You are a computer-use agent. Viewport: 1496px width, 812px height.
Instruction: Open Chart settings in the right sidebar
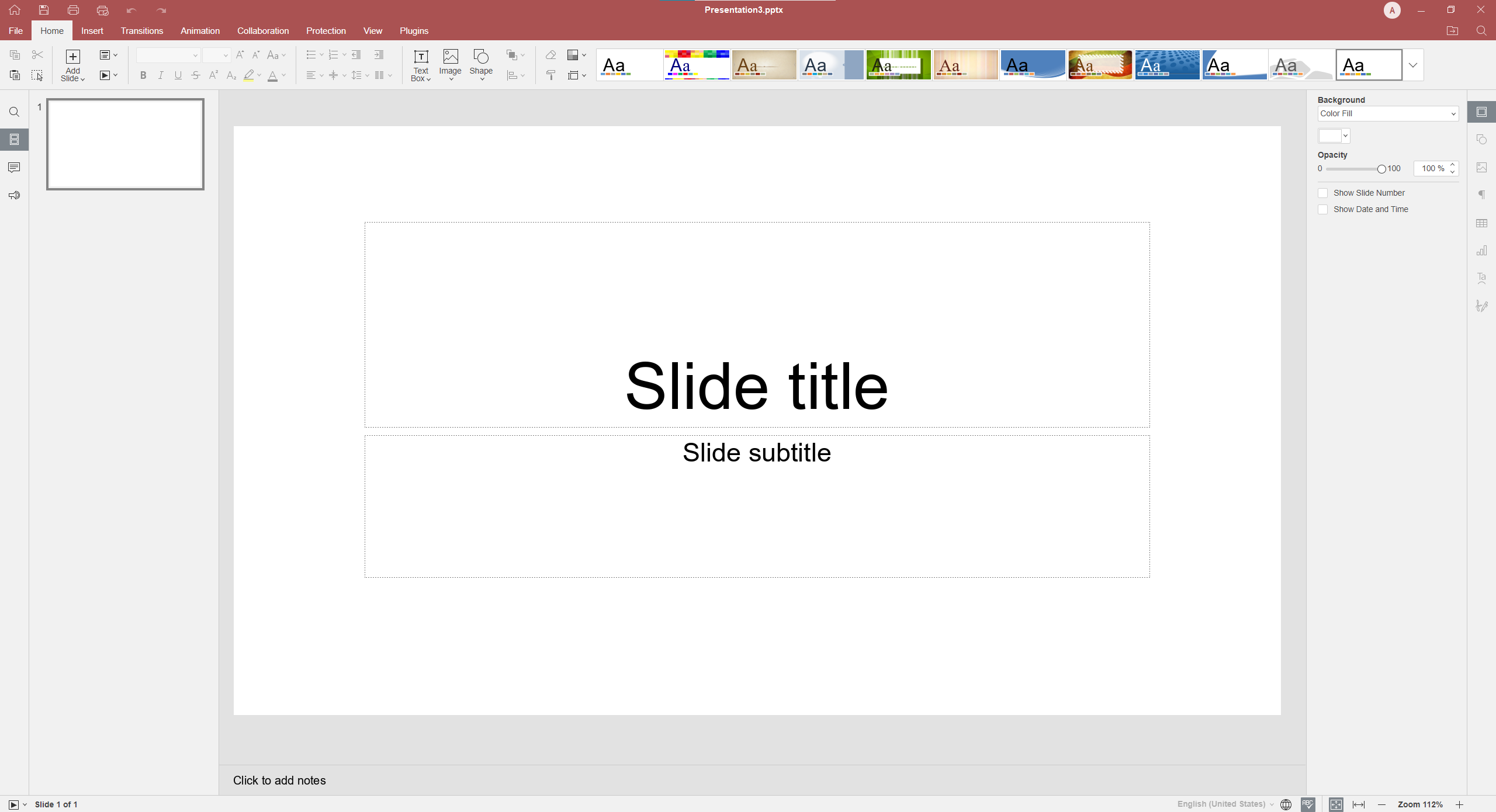coord(1483,250)
